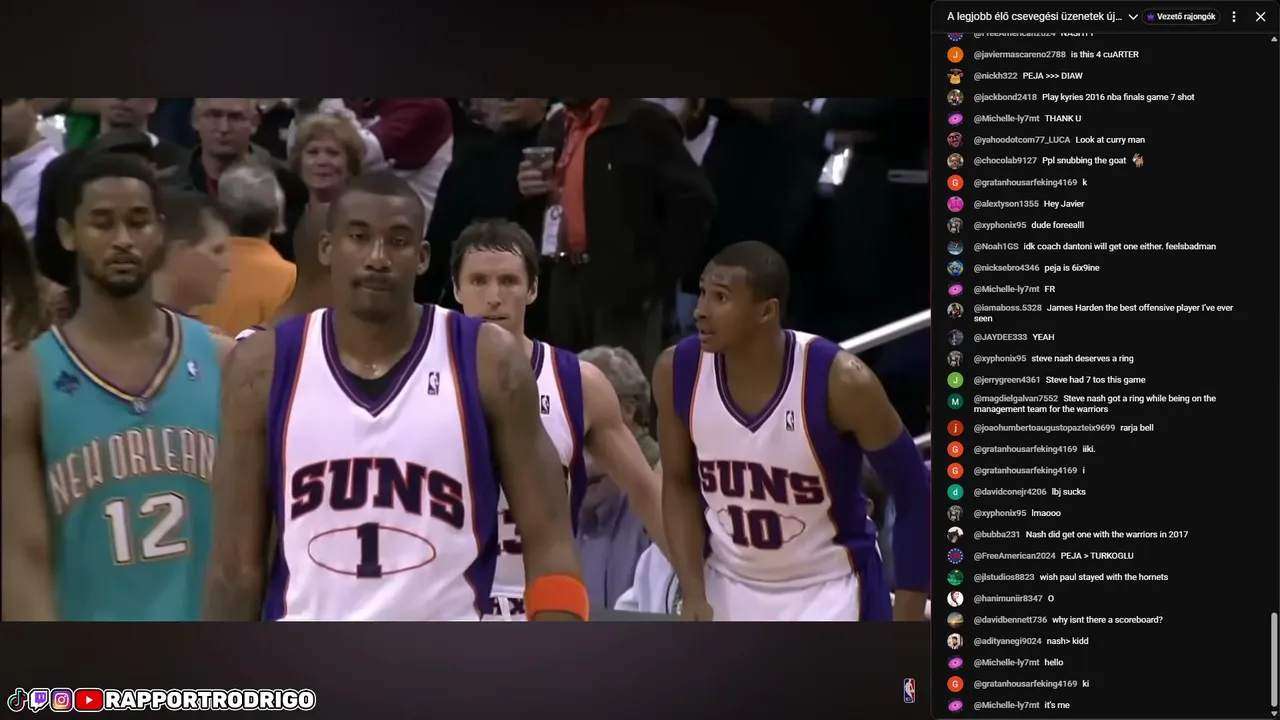Select the message "why isnt there a scoreboard?"

1107,620
